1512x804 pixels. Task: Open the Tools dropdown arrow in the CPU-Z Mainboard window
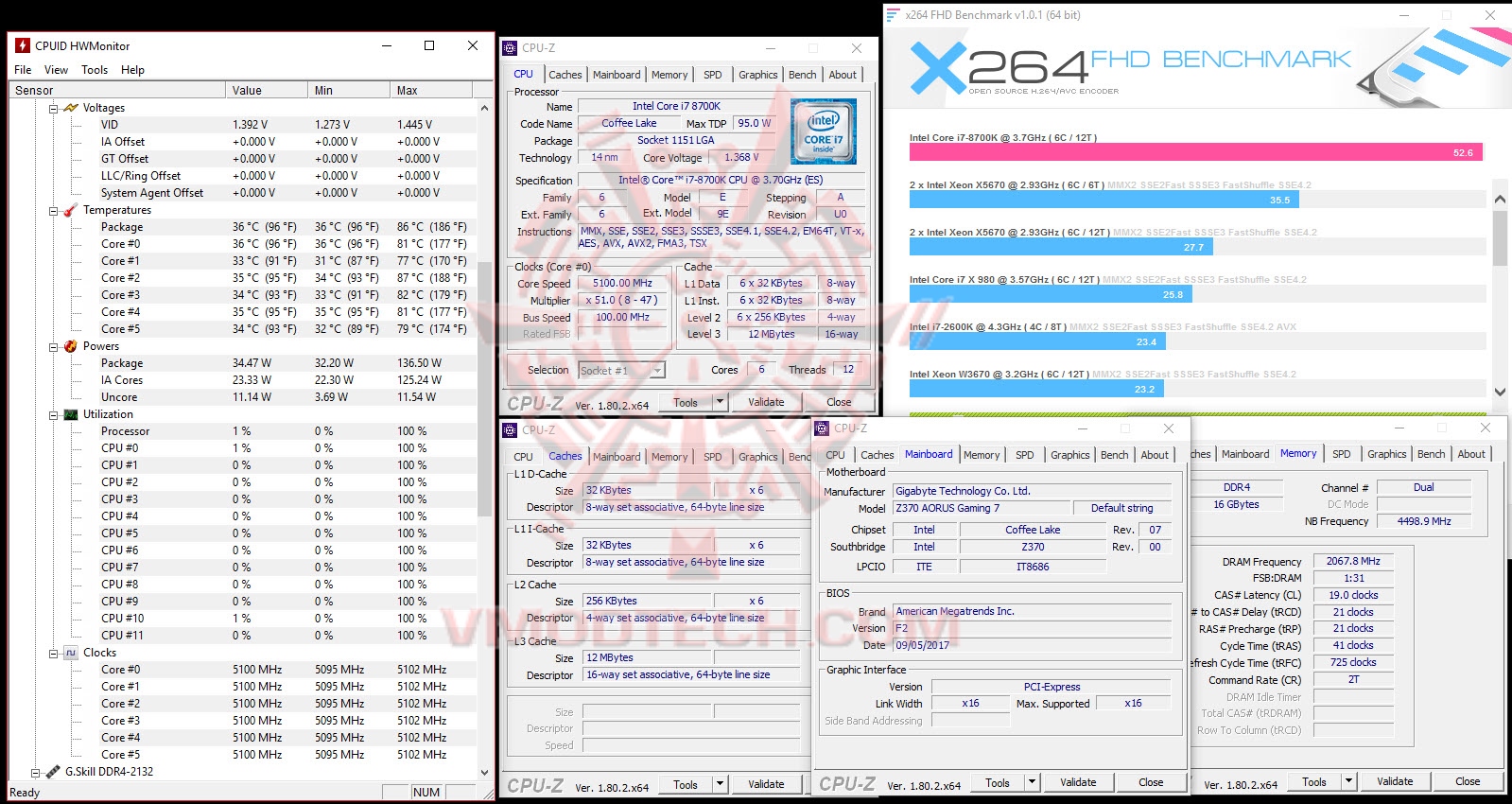[1032, 782]
